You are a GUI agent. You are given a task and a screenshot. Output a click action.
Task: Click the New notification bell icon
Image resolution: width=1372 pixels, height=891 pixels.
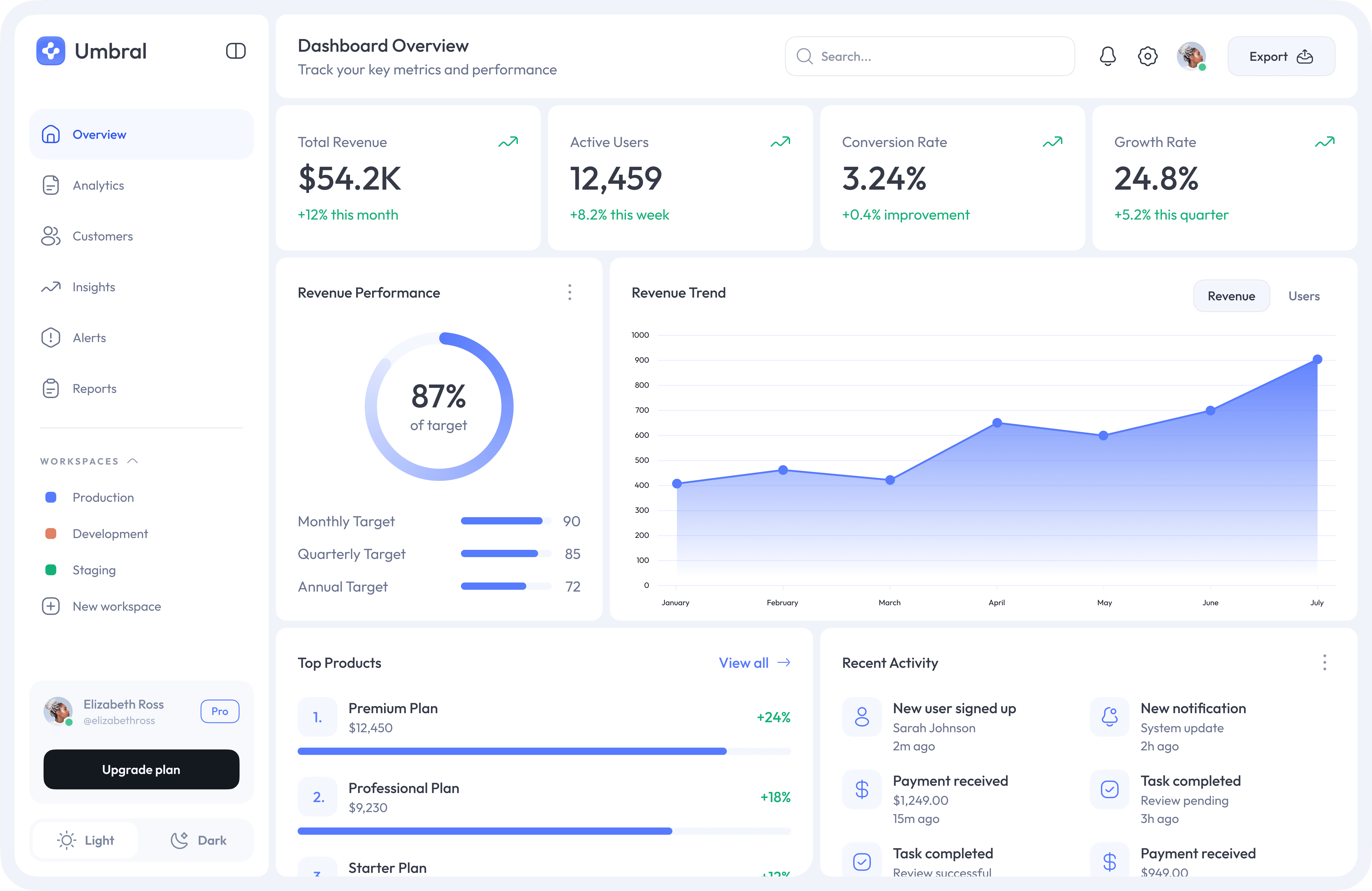[1110, 717]
